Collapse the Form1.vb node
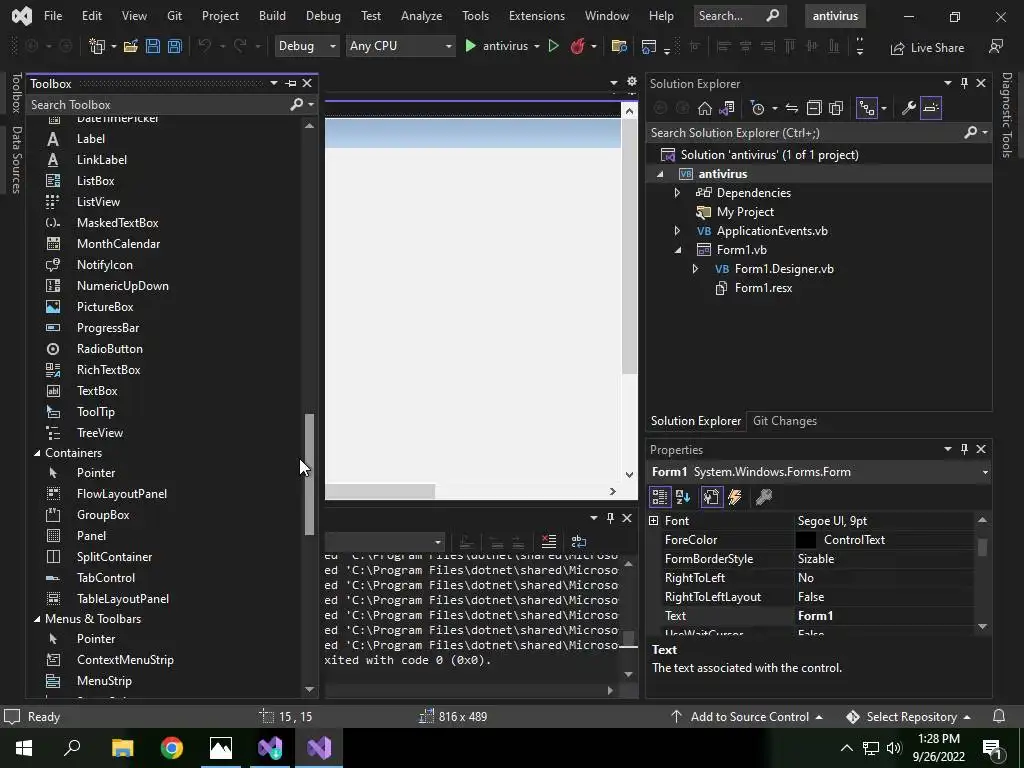Image resolution: width=1024 pixels, height=768 pixels. click(x=677, y=249)
